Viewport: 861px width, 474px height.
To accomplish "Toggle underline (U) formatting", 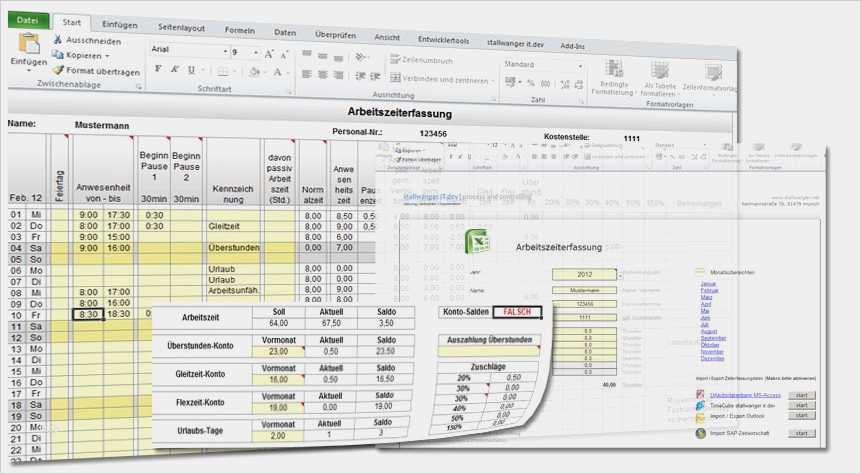I will (191, 70).
